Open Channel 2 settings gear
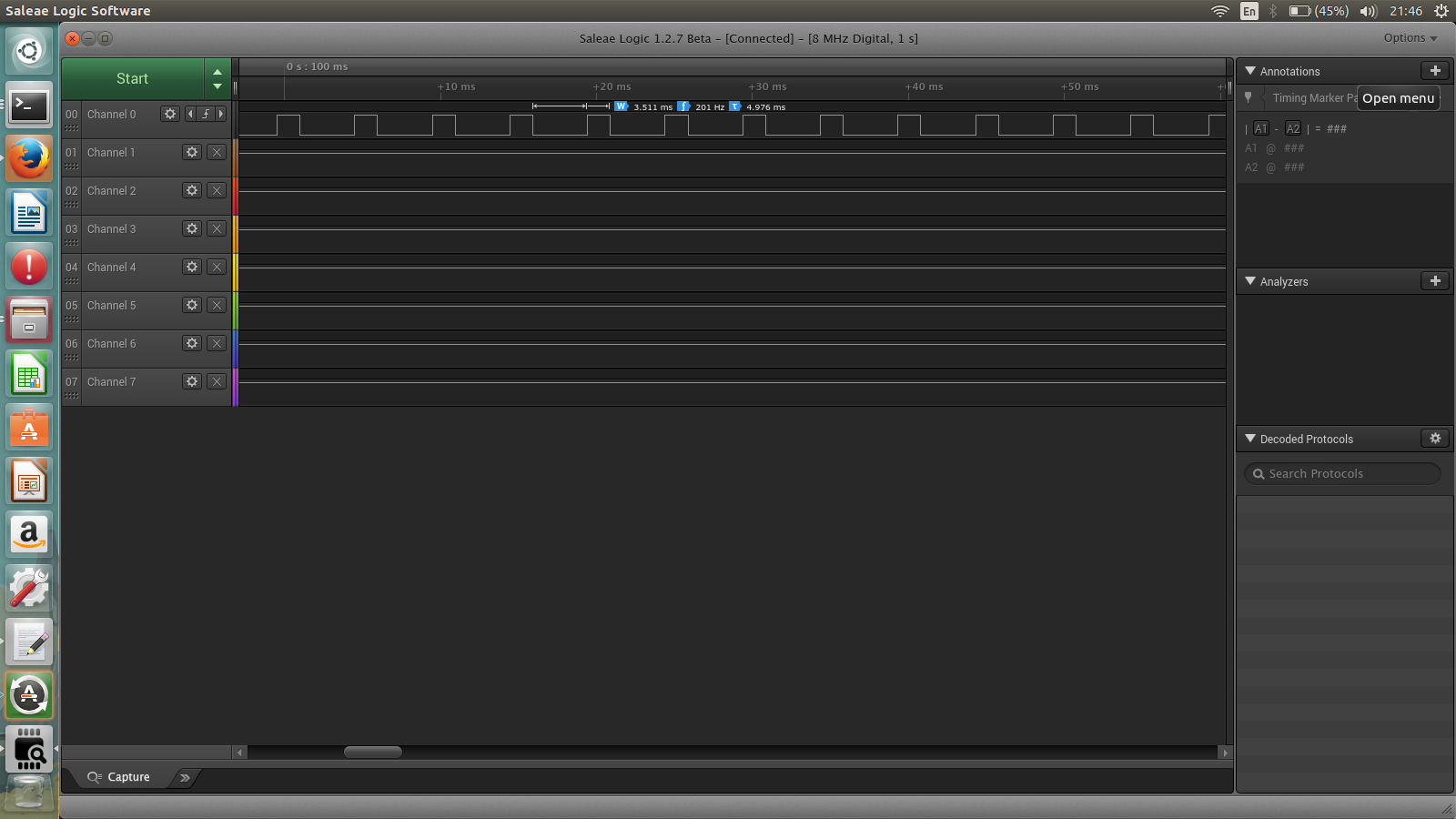1456x819 pixels. click(x=192, y=190)
